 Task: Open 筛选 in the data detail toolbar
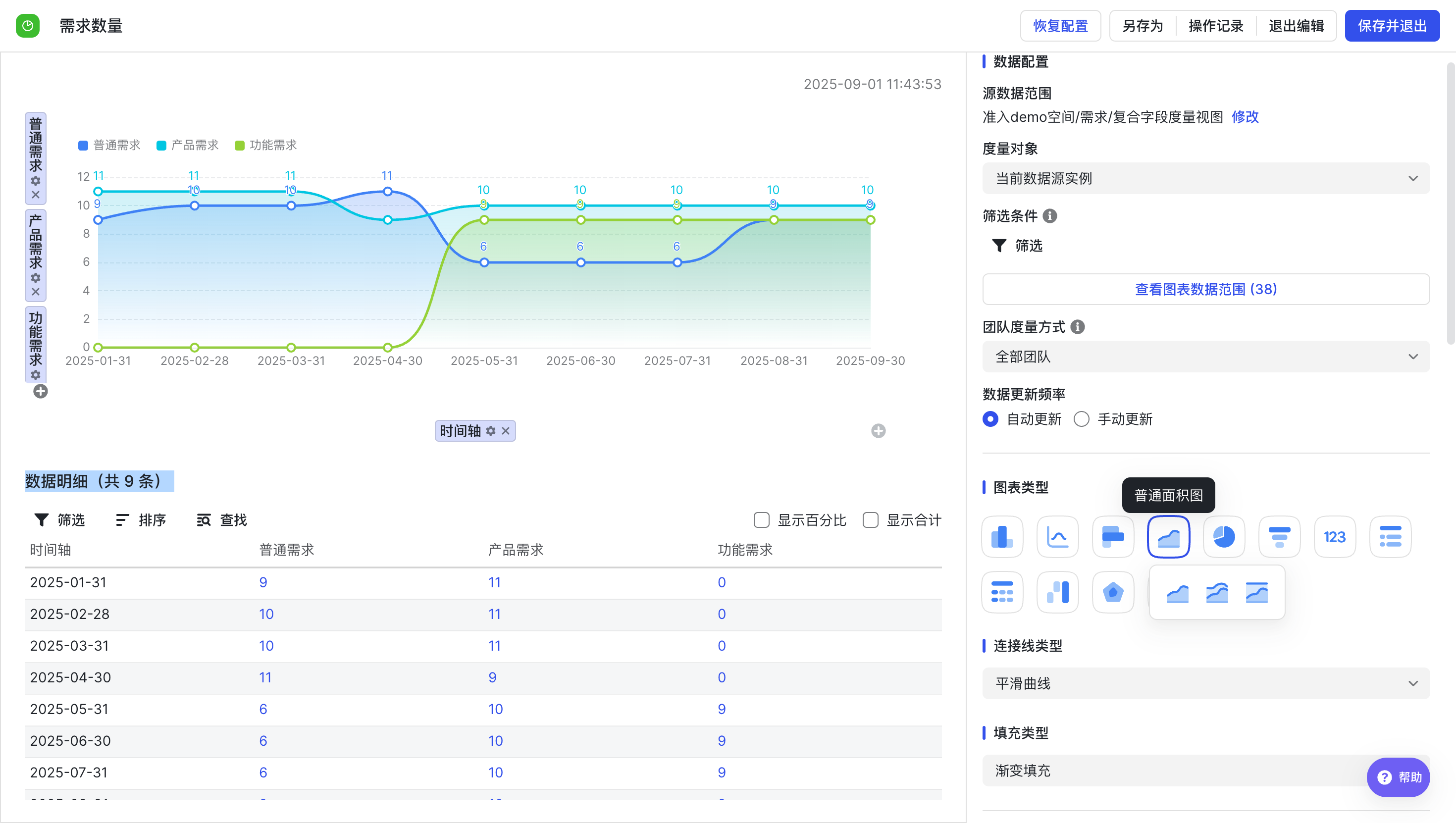point(59,520)
